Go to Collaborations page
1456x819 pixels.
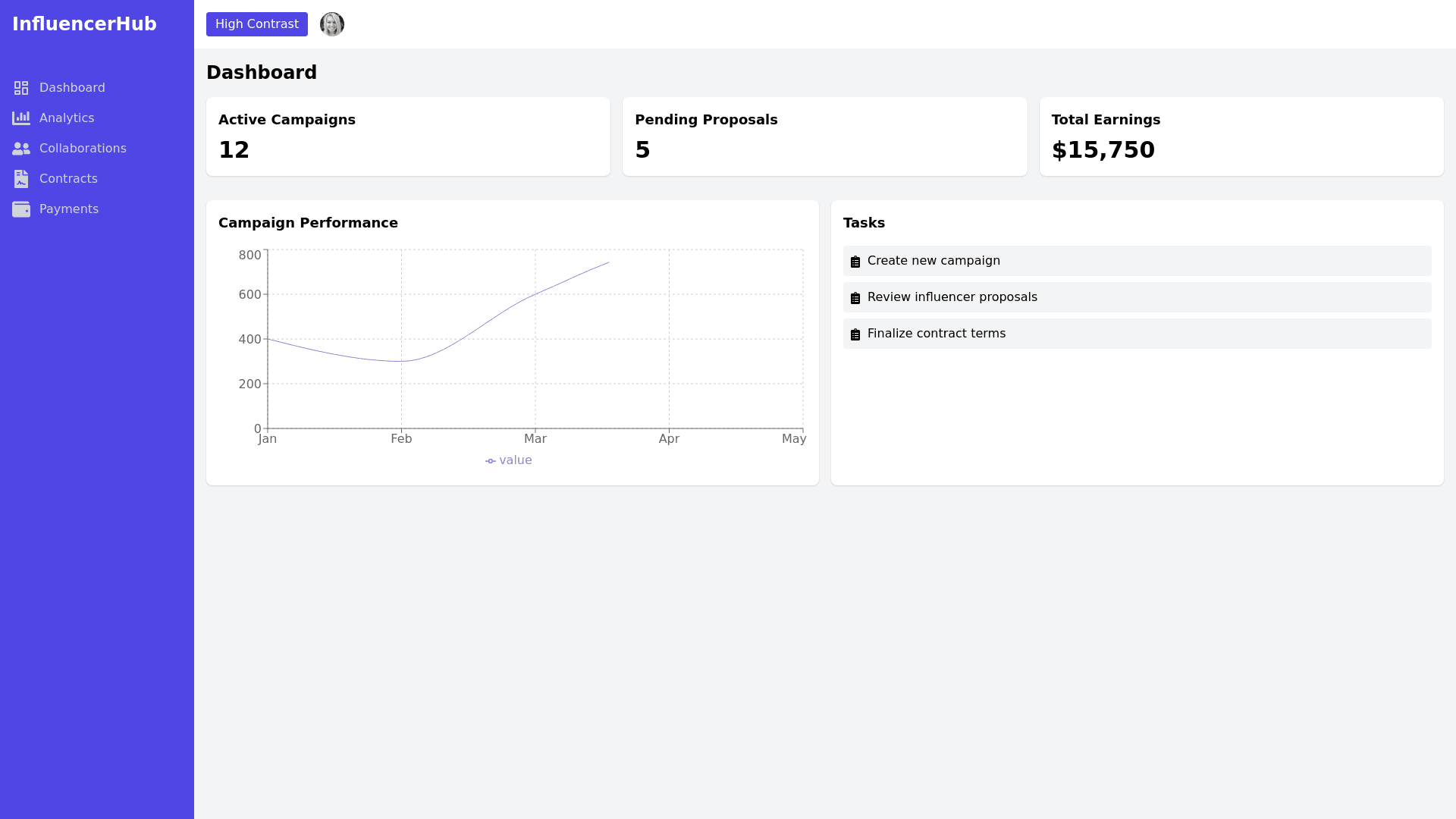(x=83, y=149)
